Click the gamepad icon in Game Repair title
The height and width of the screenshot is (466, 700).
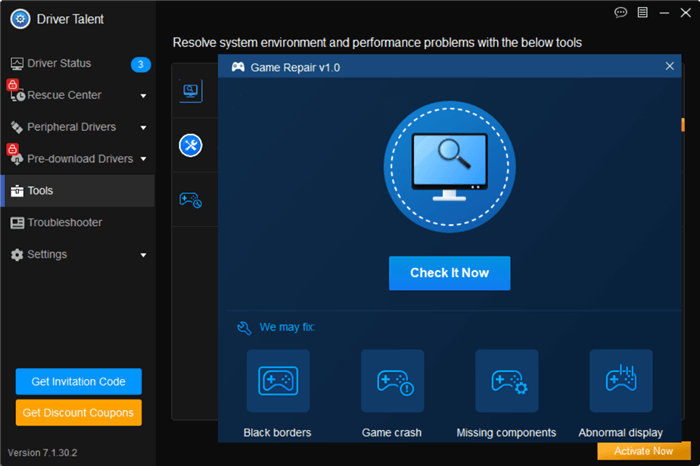pyautogui.click(x=238, y=67)
